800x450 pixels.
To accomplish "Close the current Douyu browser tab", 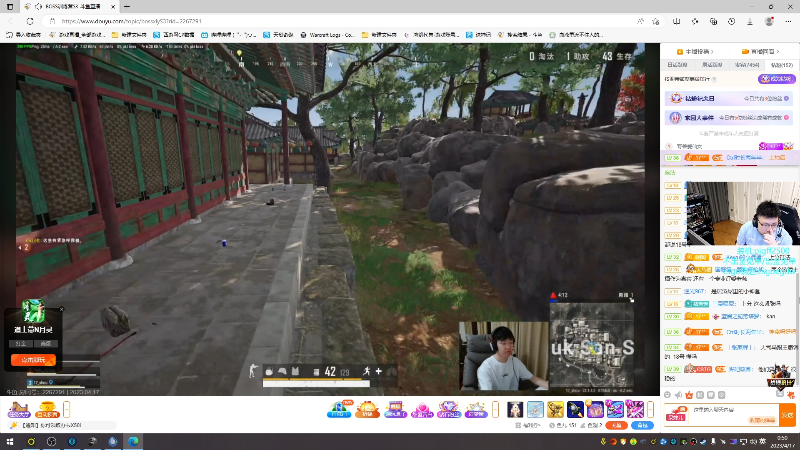I will pyautogui.click(x=113, y=7).
